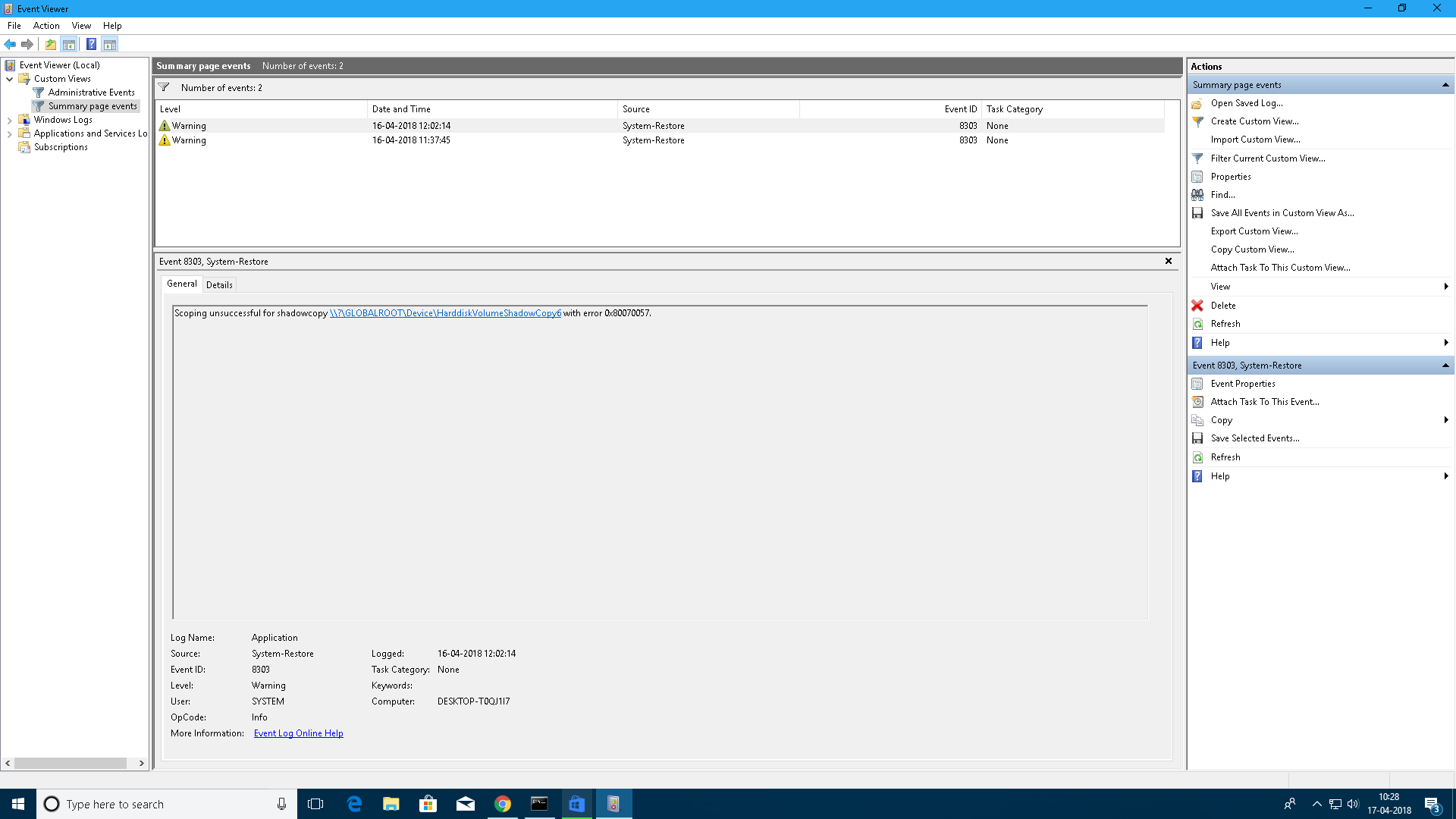Click Save Selected Events floppy icon
The width and height of the screenshot is (1456, 819).
click(x=1197, y=438)
